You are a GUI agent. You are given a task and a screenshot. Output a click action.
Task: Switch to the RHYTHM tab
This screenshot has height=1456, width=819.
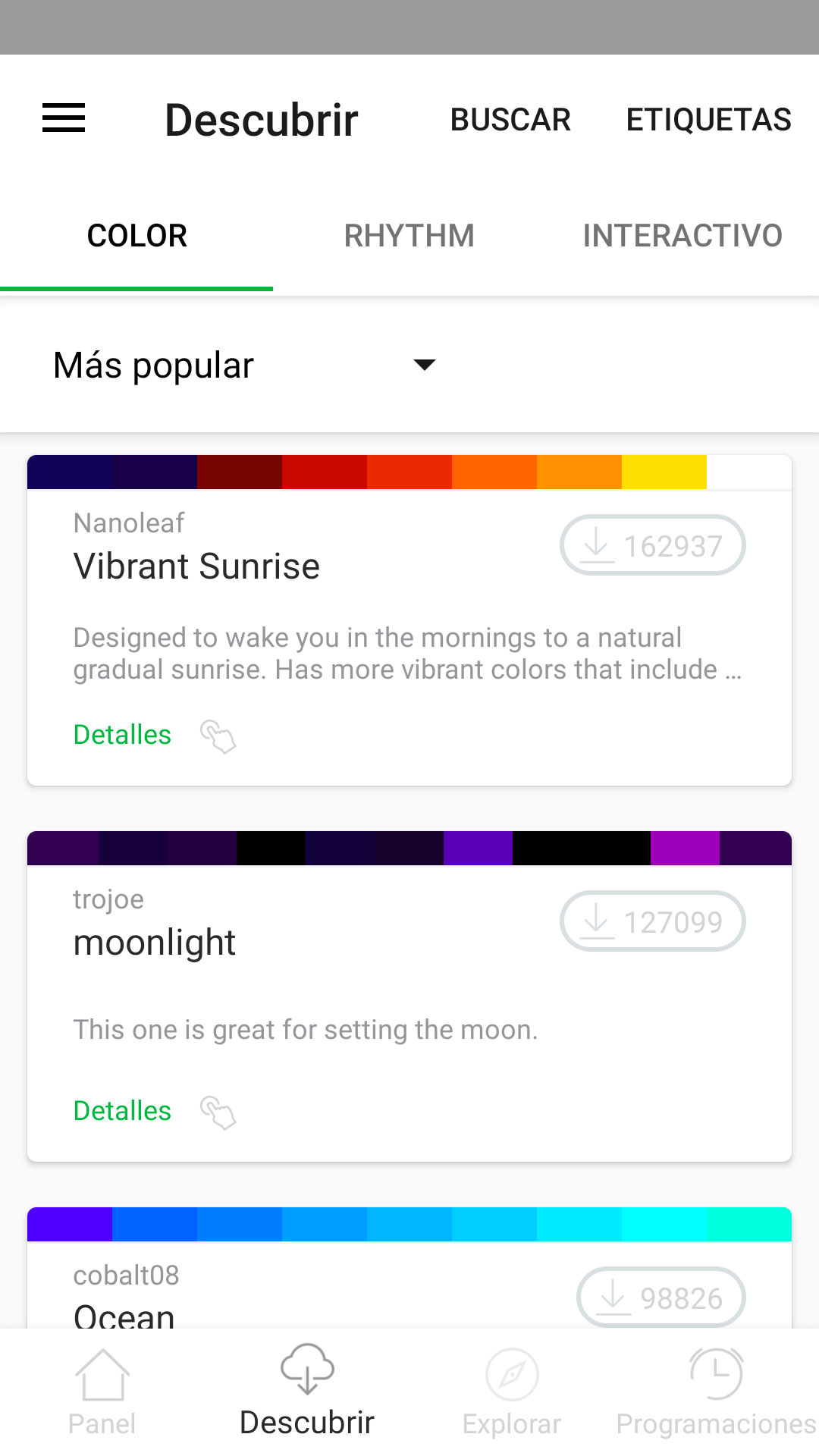[x=409, y=236]
